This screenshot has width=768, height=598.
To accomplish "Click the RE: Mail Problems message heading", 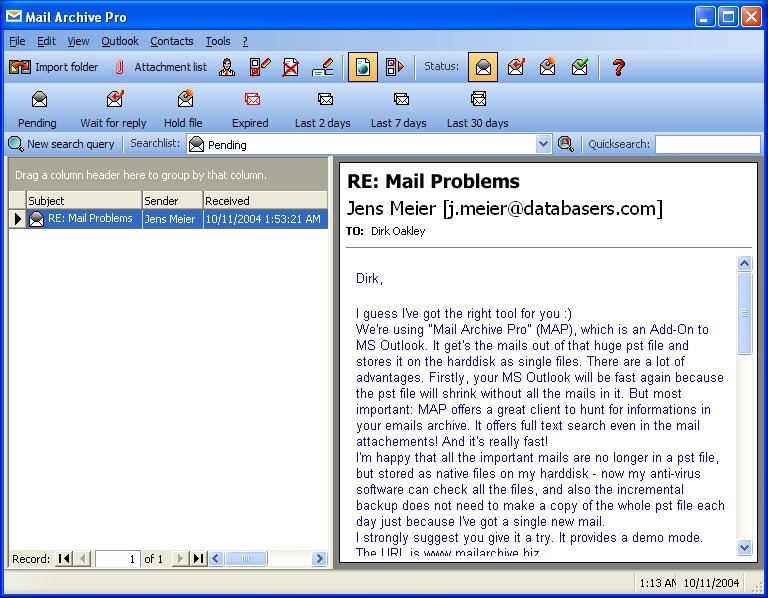I will (433, 181).
